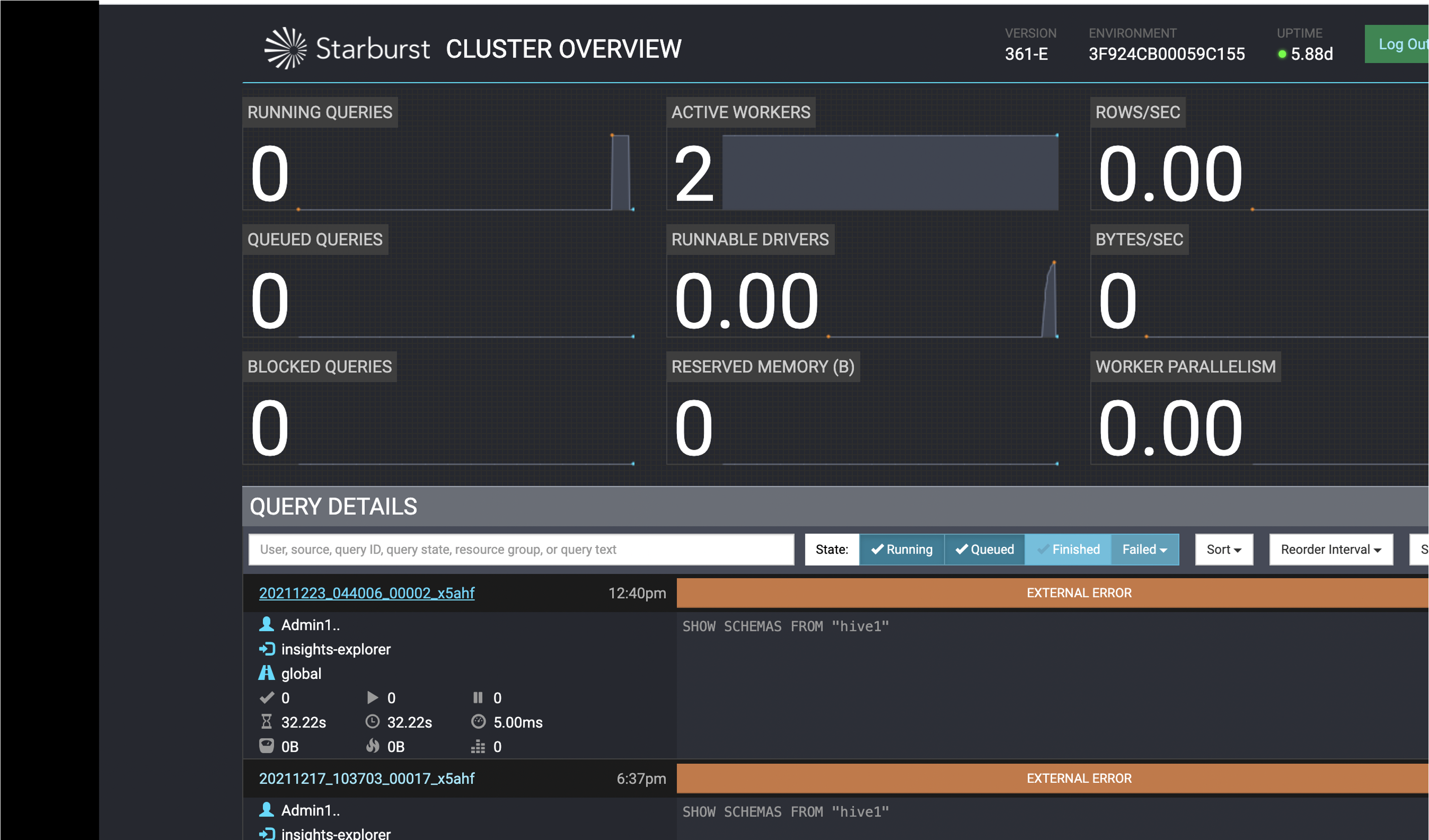Click the orange EXTERNAL ERROR bar of first query
The image size is (1429, 840).
[x=1053, y=593]
